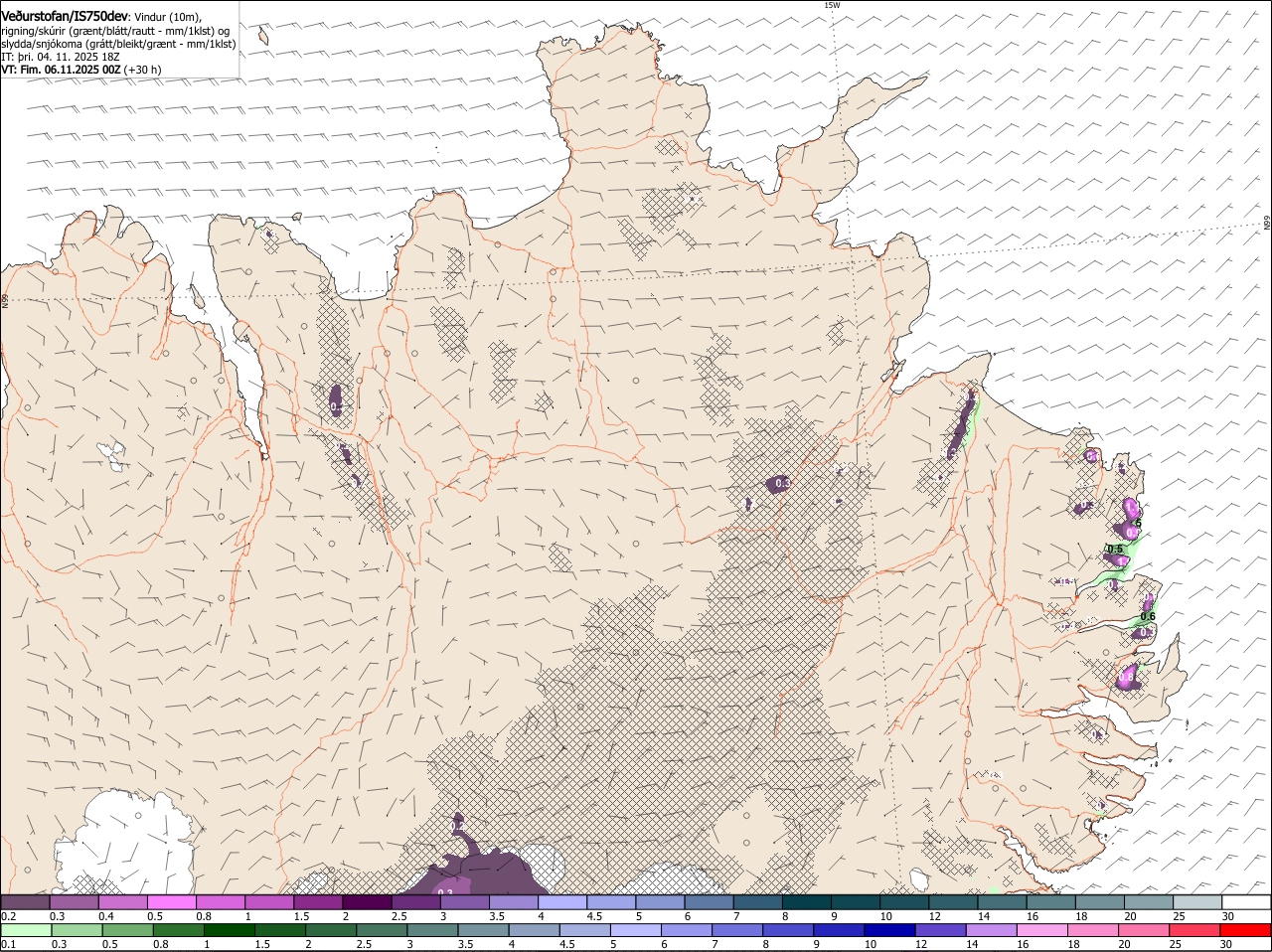Click the mauve 0.3 swatch in purple legend
This screenshot has width=1272, height=952.
(74, 902)
